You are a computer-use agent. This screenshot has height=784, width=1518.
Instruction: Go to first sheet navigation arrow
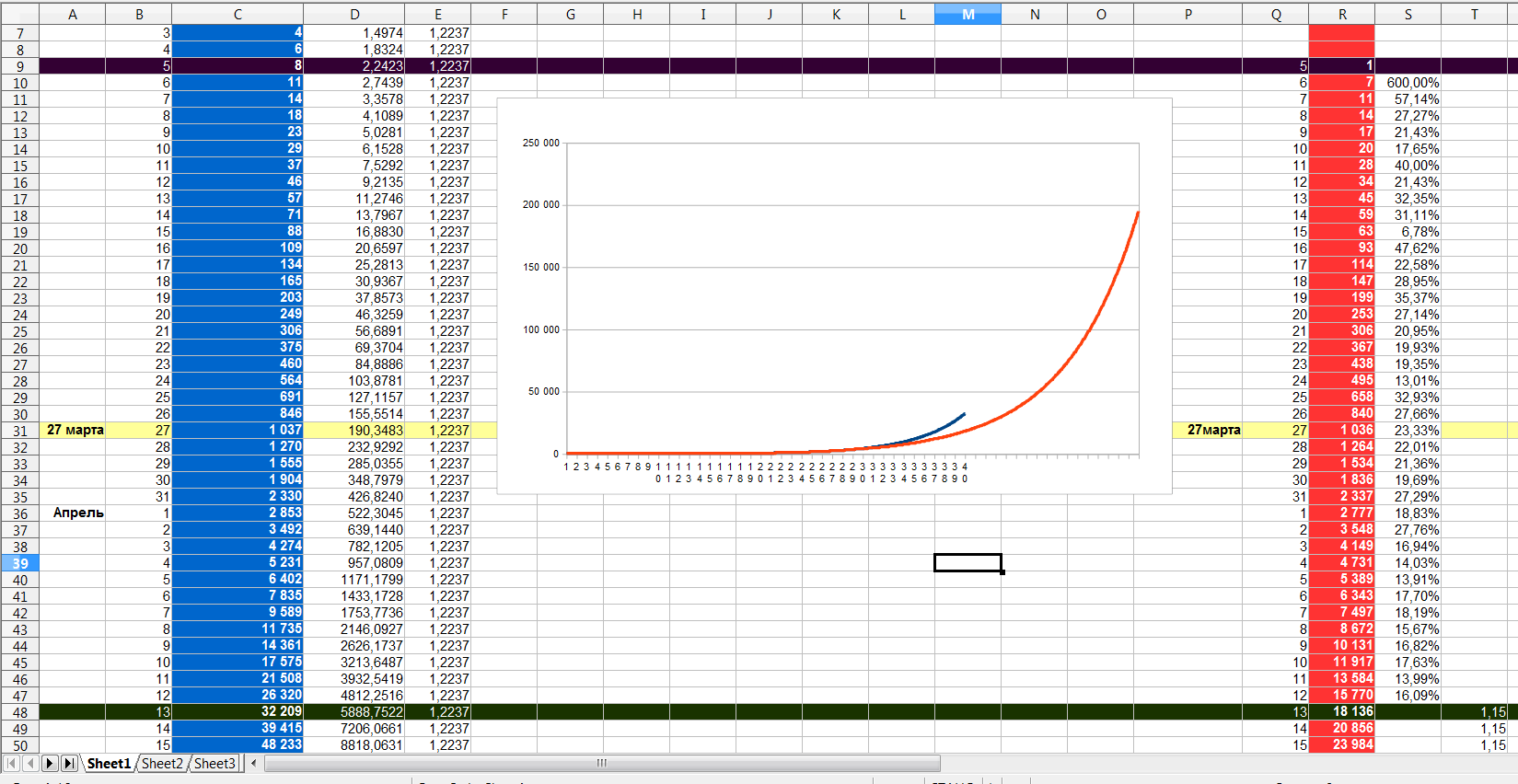point(11,763)
